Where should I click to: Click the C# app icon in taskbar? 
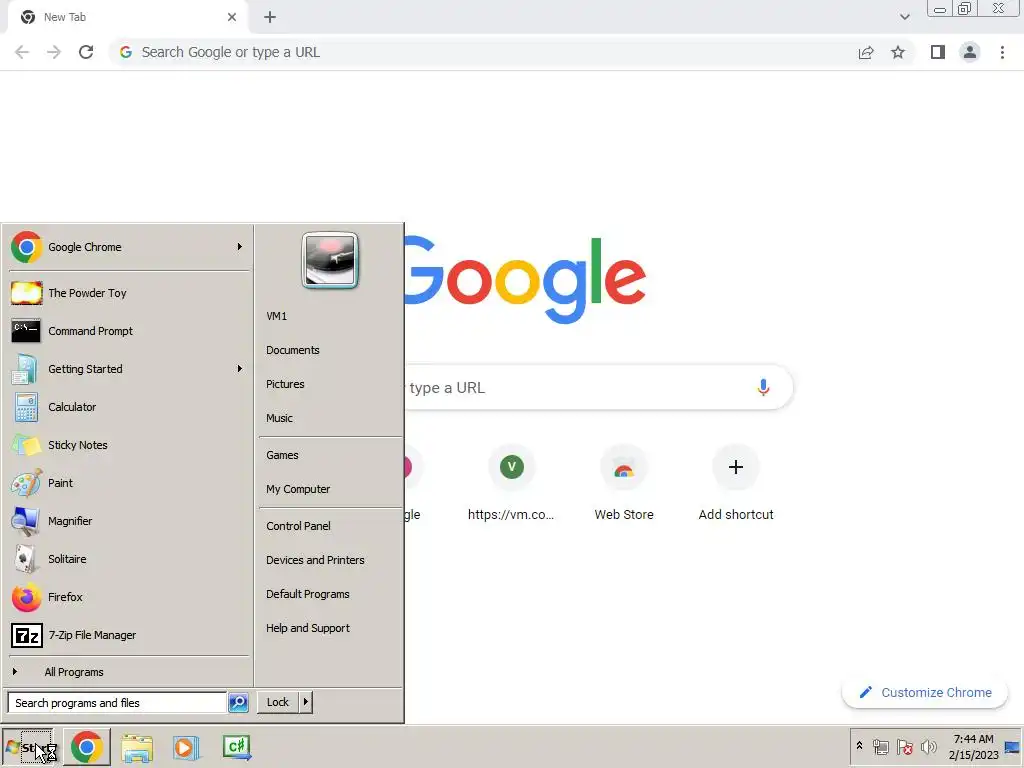click(236, 747)
